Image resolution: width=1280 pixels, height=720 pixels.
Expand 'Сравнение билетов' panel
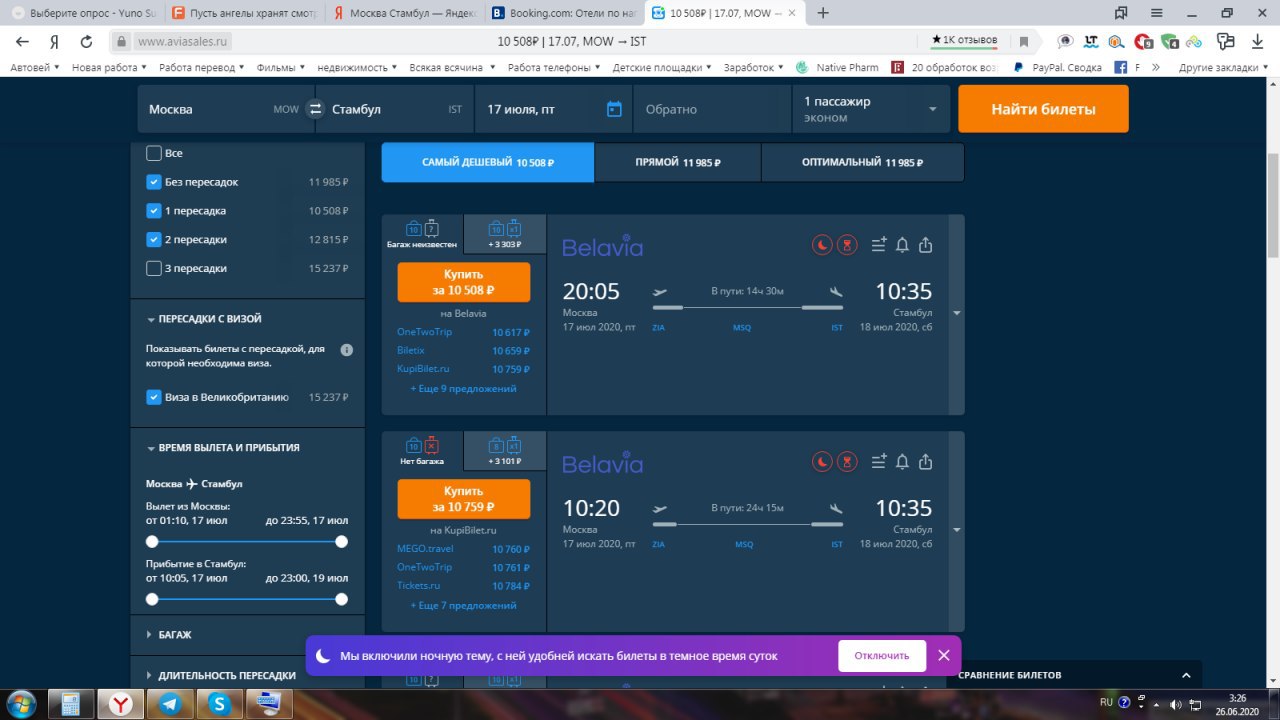tap(1075, 675)
